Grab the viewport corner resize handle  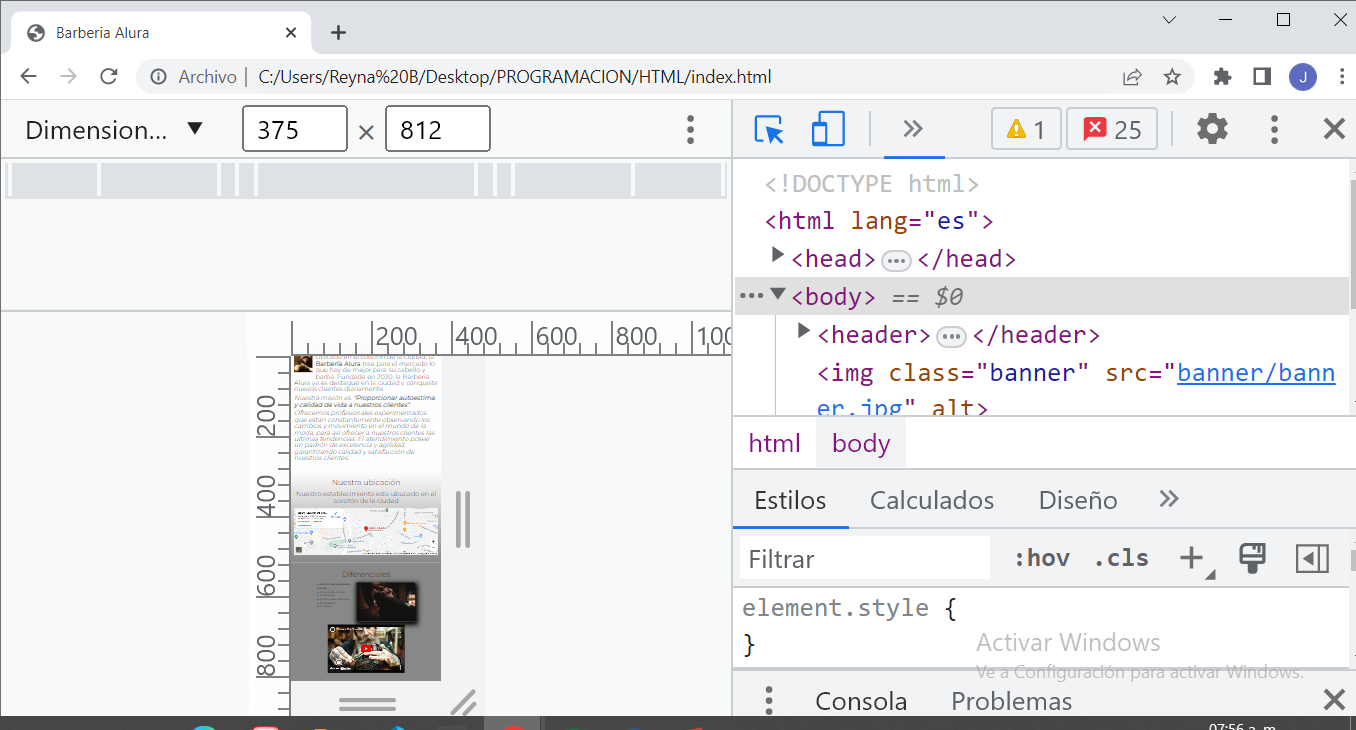[463, 703]
